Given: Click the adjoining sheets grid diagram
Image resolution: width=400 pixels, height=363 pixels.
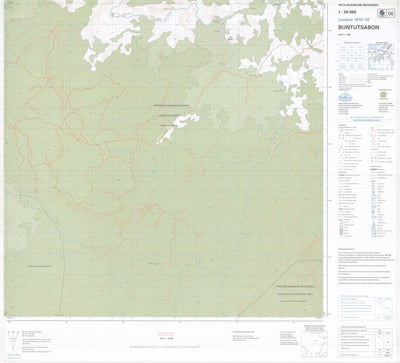Looking at the screenshot, I should [351, 58].
